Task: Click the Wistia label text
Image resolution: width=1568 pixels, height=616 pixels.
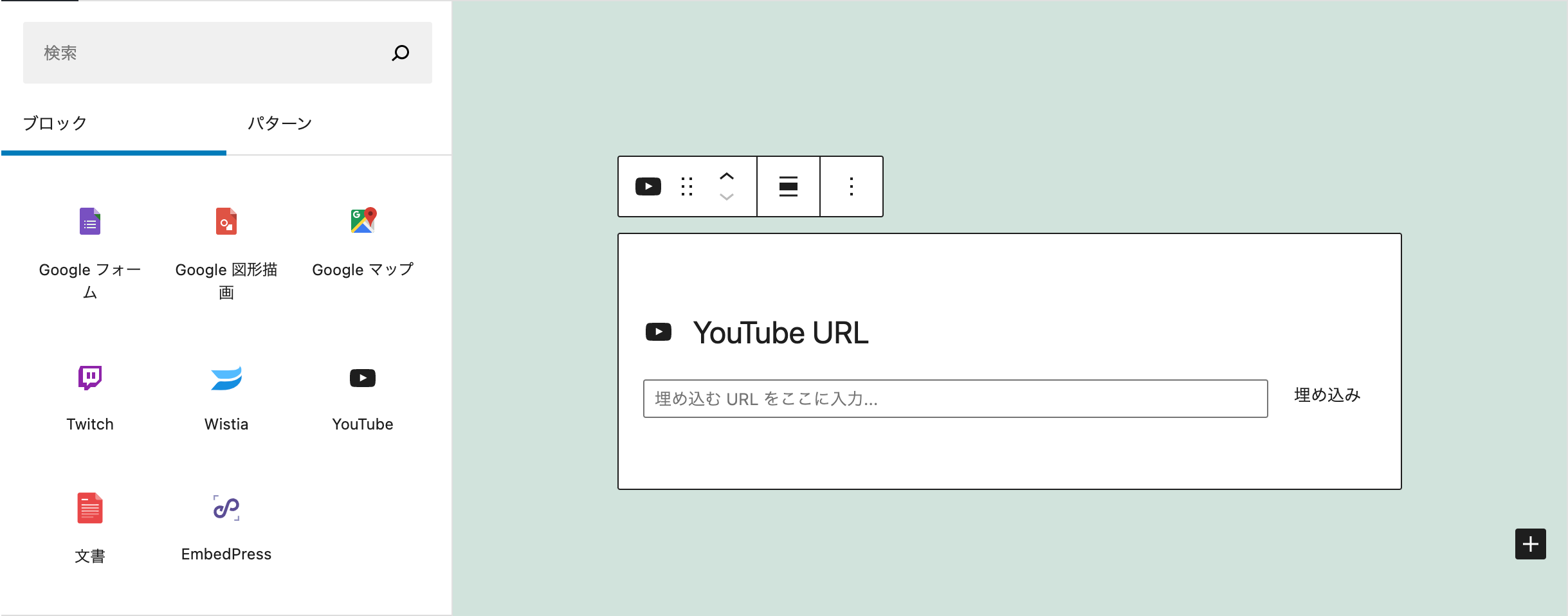Action: (226, 424)
